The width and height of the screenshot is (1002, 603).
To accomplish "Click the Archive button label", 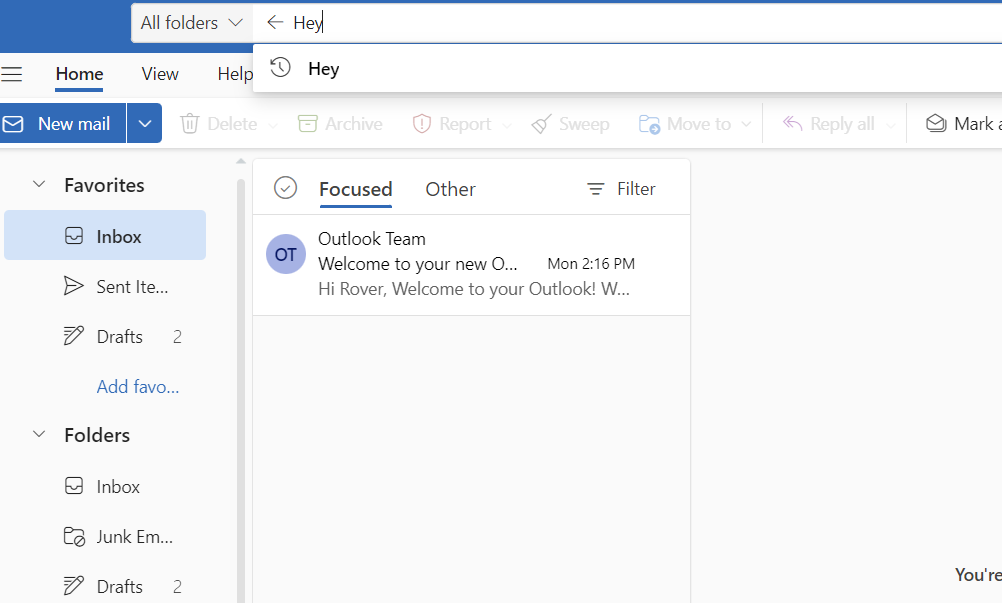I will tap(353, 124).
